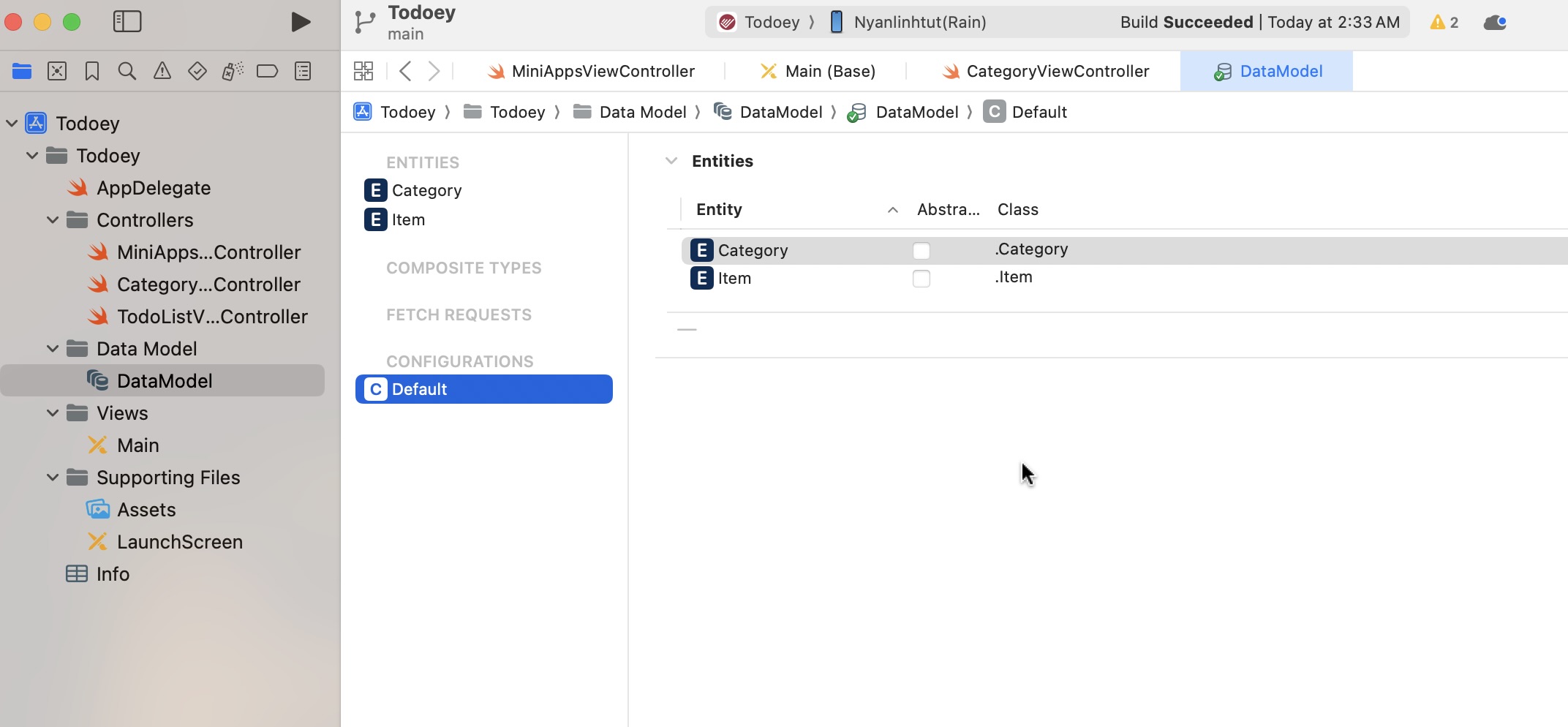This screenshot has height=727, width=1568.
Task: Open the Issue navigator warning icon
Action: click(162, 71)
